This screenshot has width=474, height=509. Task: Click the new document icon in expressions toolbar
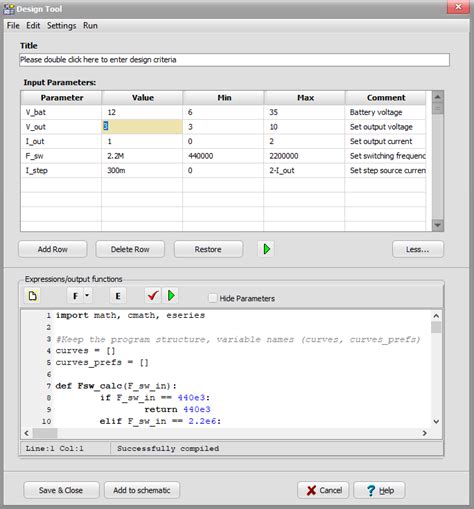click(33, 296)
